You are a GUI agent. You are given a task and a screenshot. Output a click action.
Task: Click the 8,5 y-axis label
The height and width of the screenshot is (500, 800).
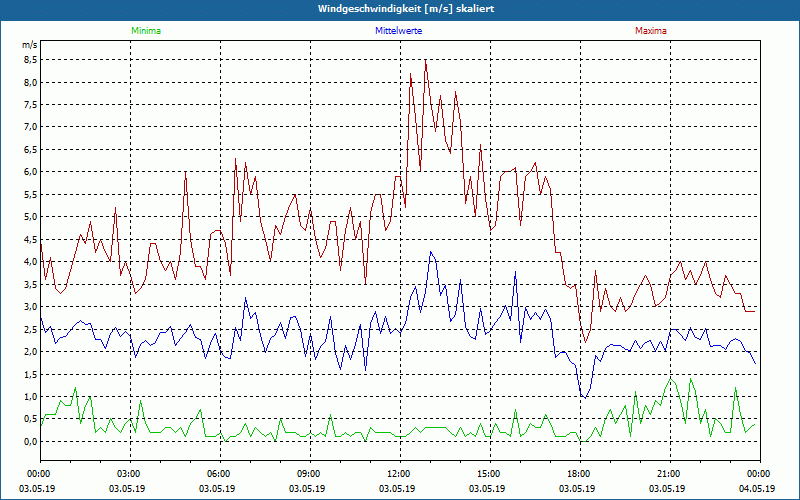tap(31, 60)
